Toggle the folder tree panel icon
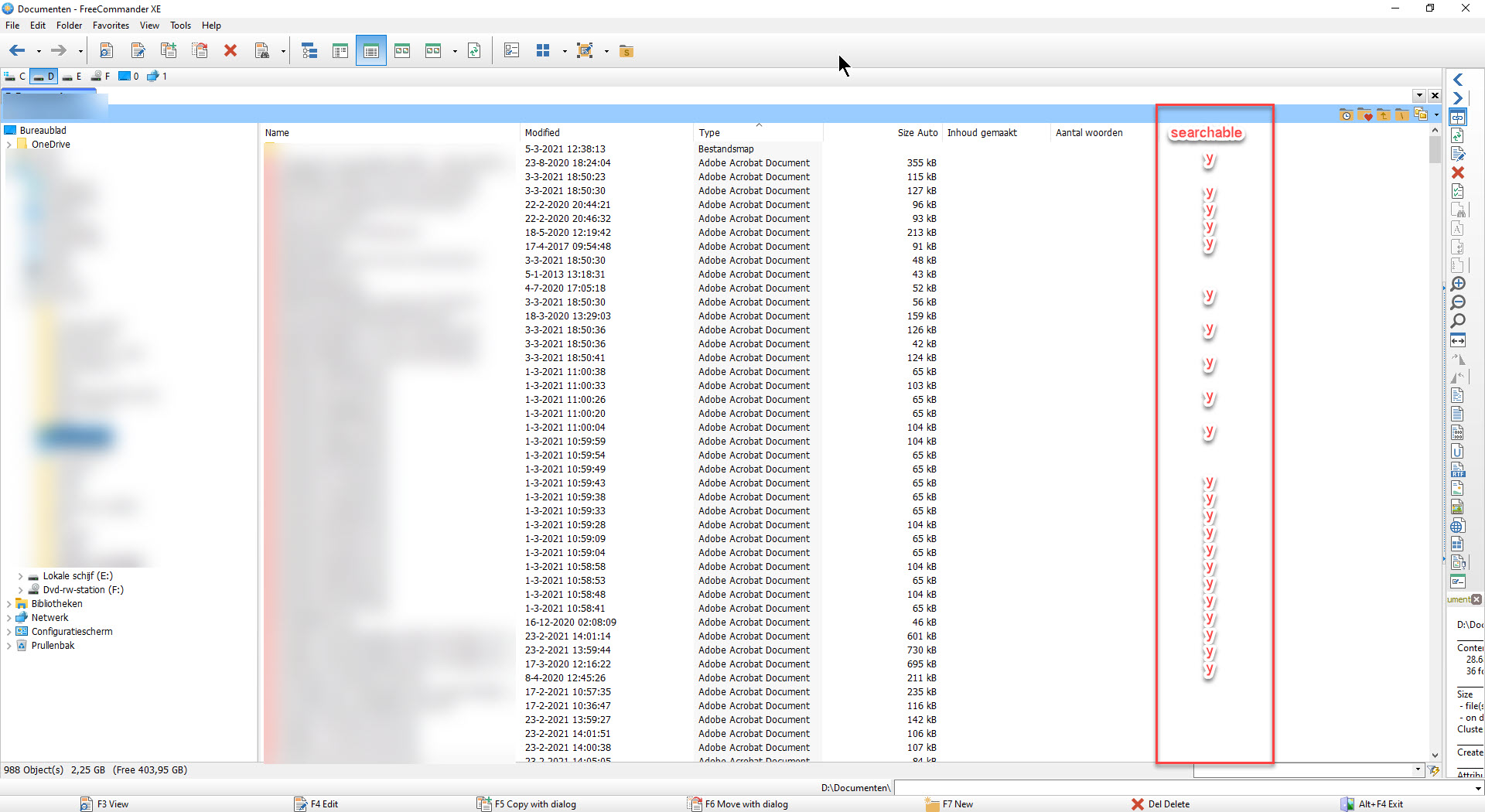Viewport: 1485px width, 812px height. 309,51
